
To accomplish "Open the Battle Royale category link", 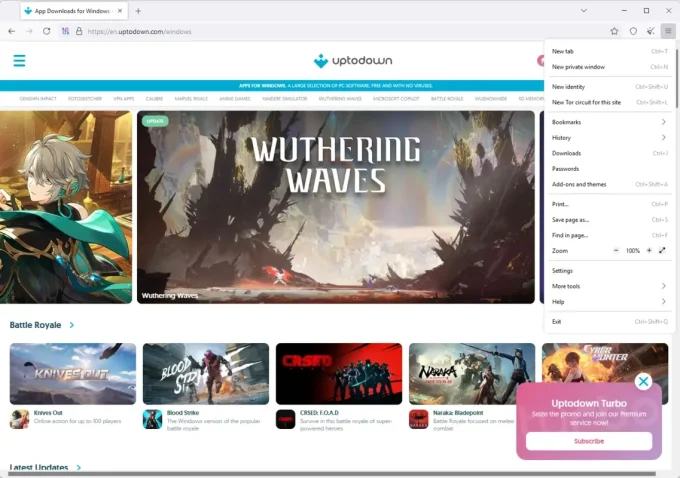I will coord(36,325).
